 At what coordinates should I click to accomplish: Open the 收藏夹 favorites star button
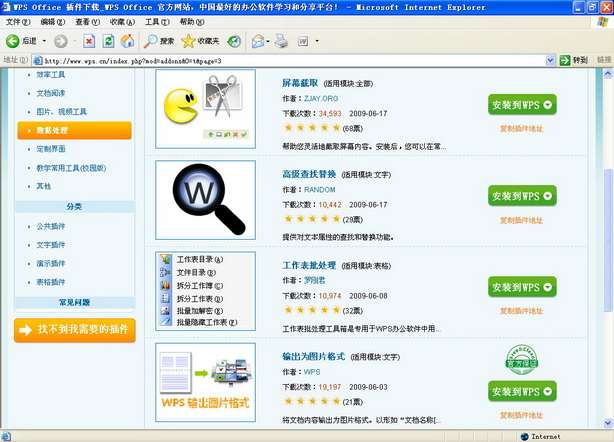[200, 41]
